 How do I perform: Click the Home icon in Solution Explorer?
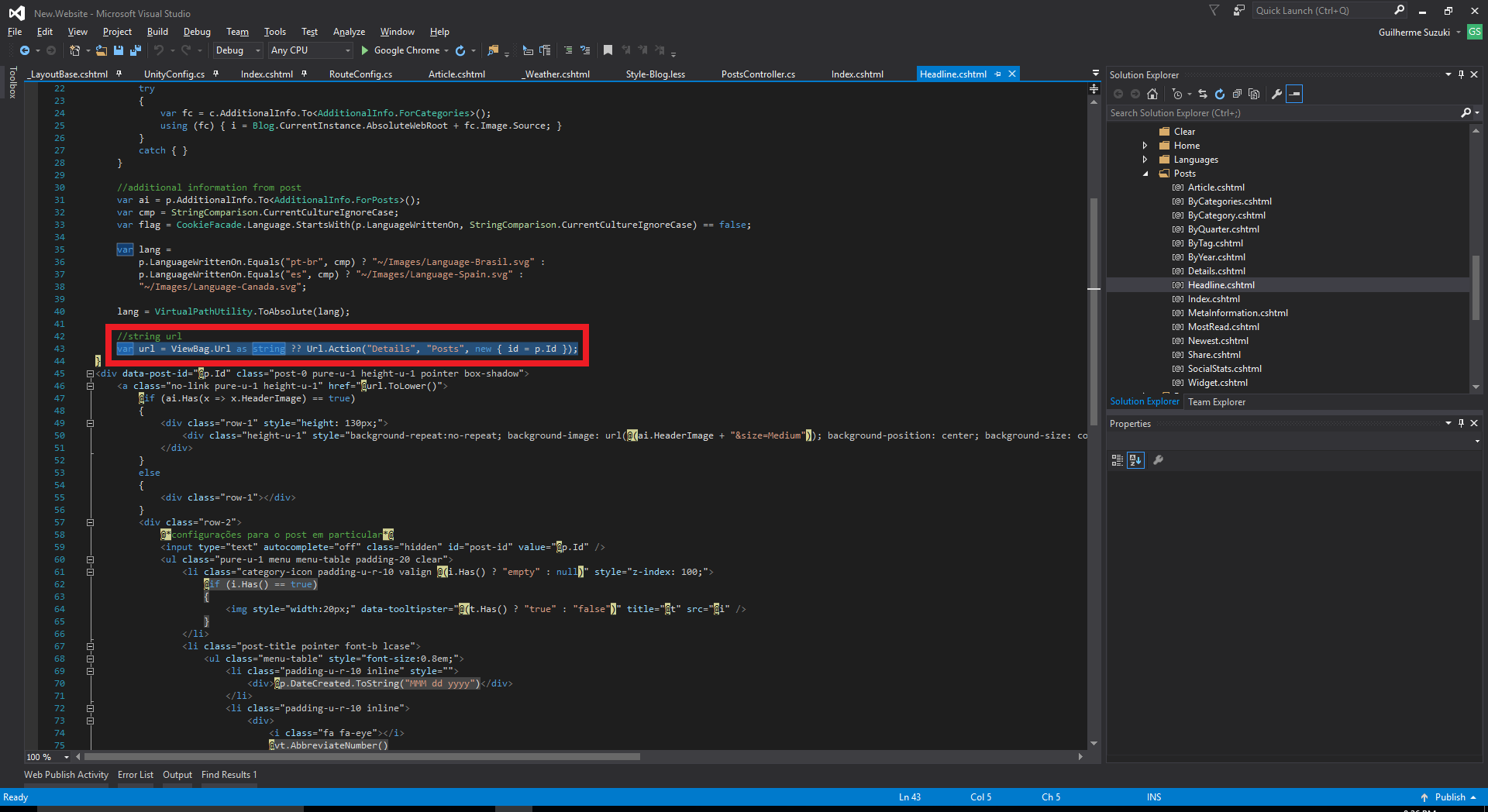click(x=1152, y=95)
